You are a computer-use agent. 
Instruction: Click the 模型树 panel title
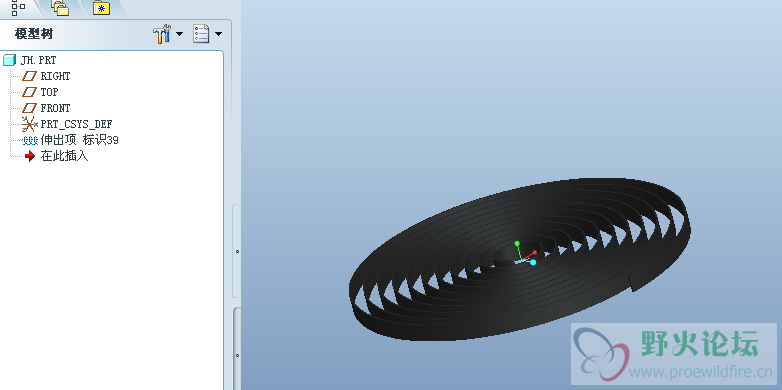pos(34,34)
